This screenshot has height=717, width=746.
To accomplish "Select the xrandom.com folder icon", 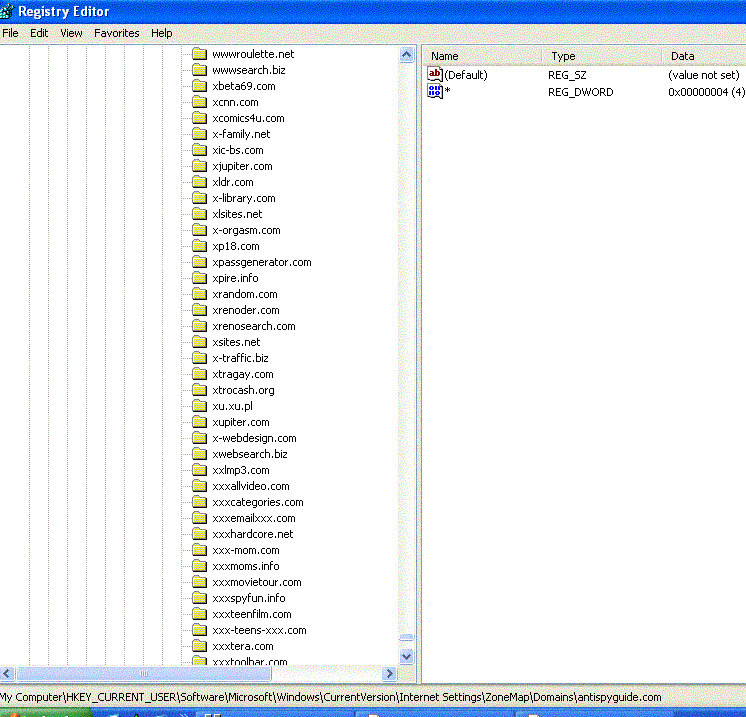I will coord(199,294).
